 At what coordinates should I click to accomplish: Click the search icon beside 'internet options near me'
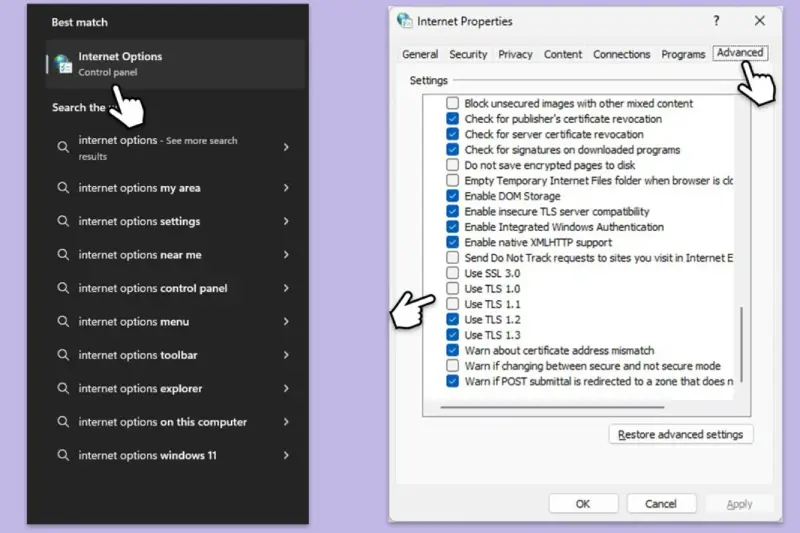pyautogui.click(x=63, y=255)
